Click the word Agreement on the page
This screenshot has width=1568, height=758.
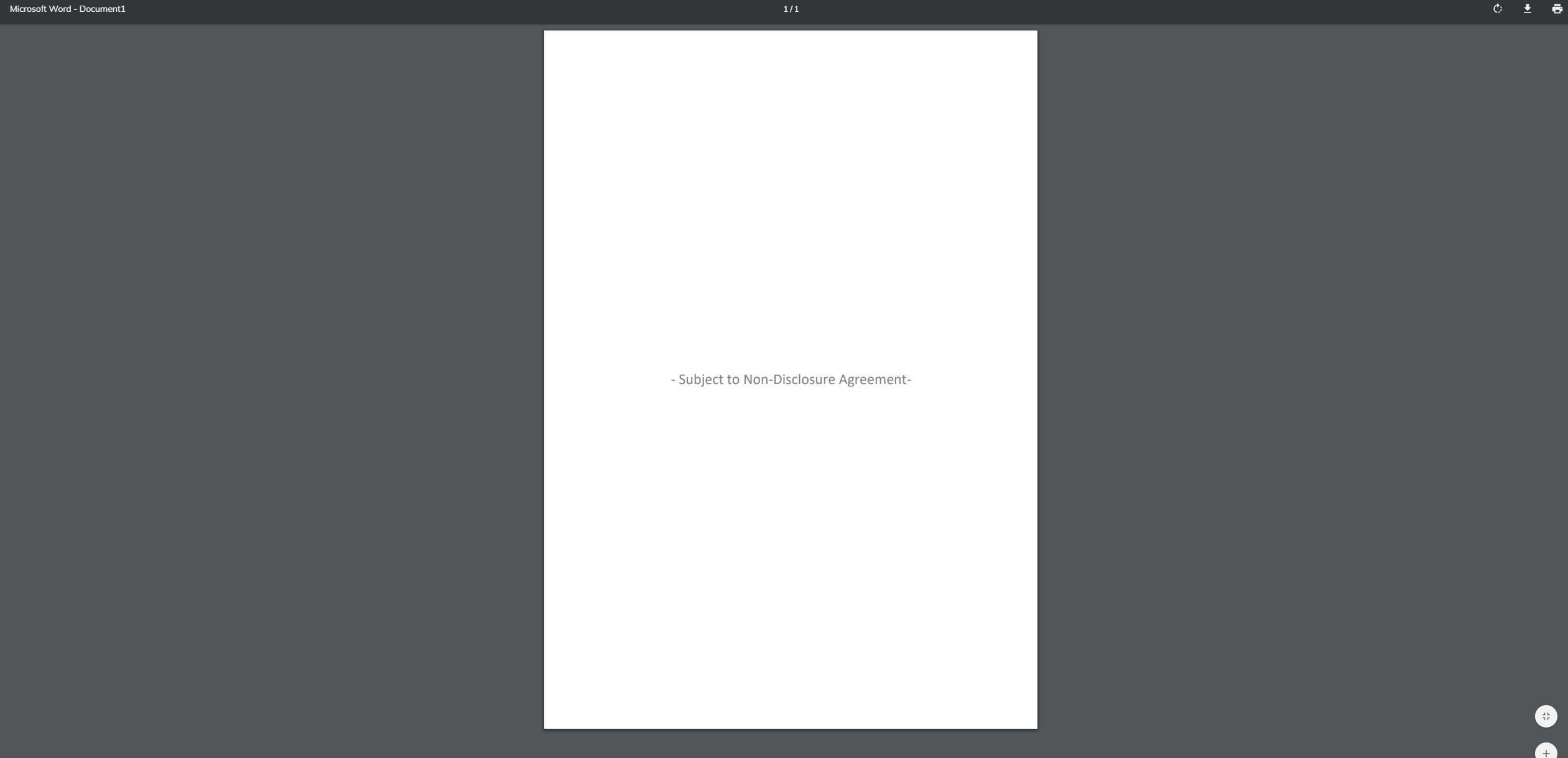873,380
